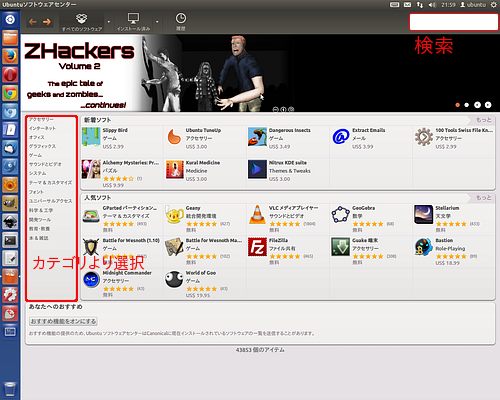Screen dimensions: 500x400
Task: Open the History (履歴) clock icon
Action: [x=181, y=22]
